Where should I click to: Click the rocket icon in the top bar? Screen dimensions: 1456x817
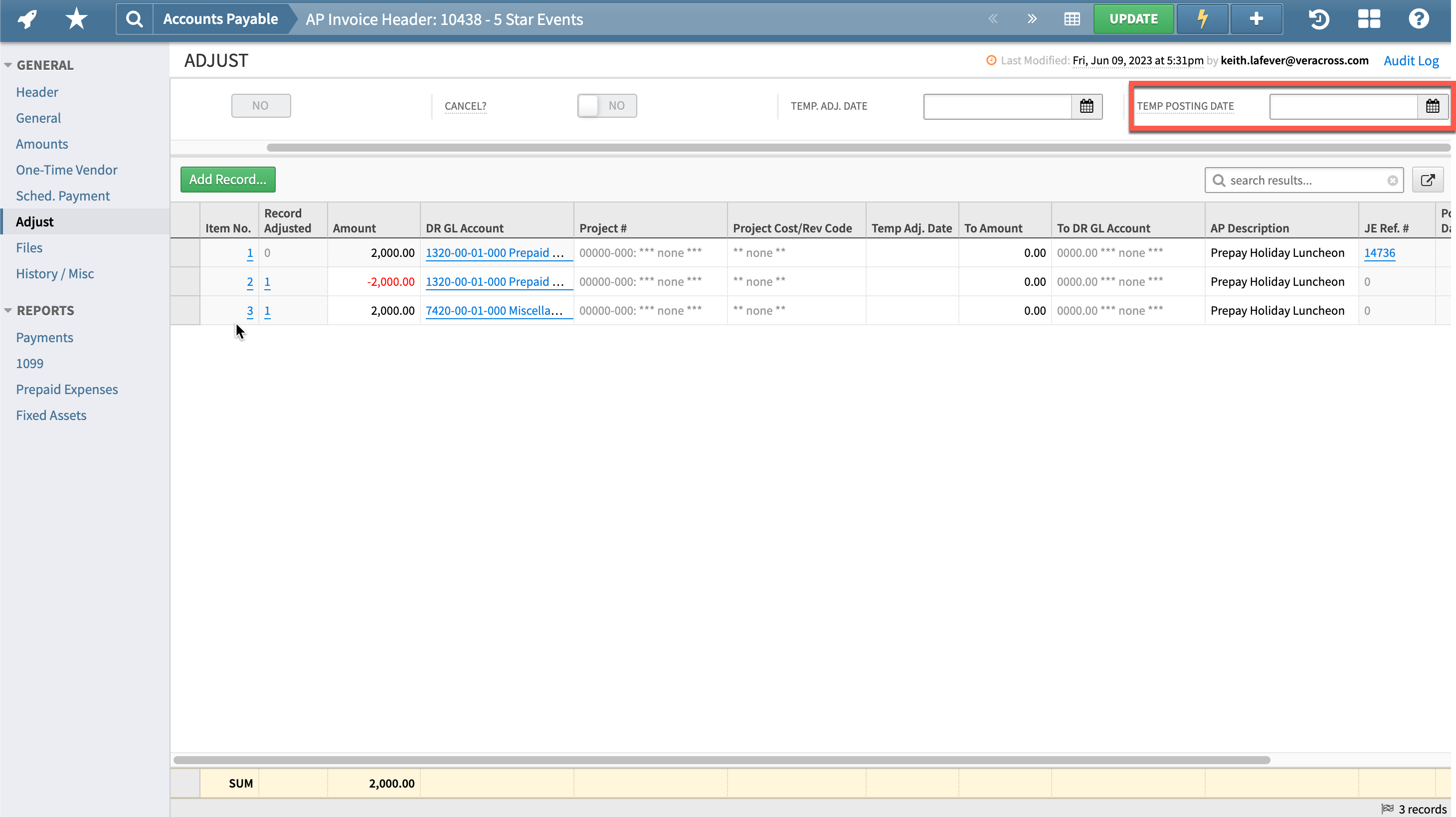(x=26, y=18)
